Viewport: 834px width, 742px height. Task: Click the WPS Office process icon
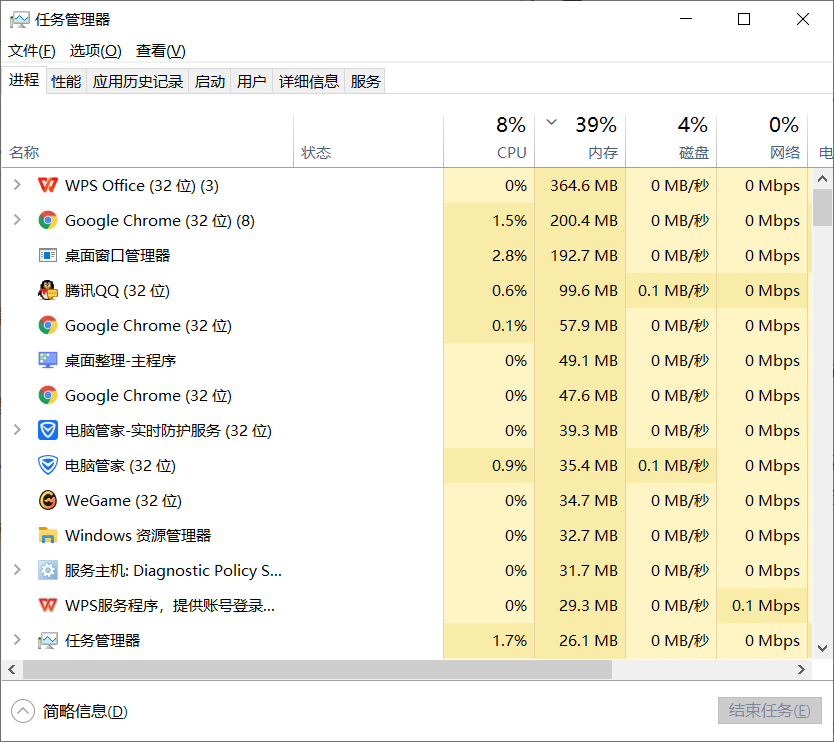click(48, 186)
